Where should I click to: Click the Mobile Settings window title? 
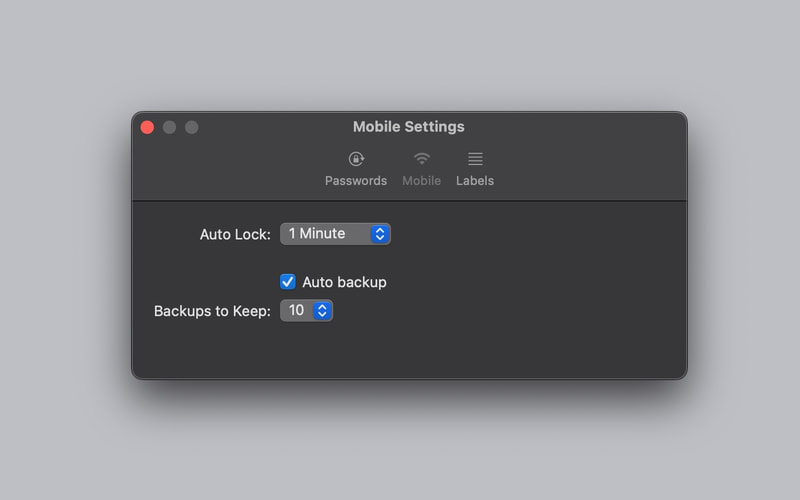(409, 127)
